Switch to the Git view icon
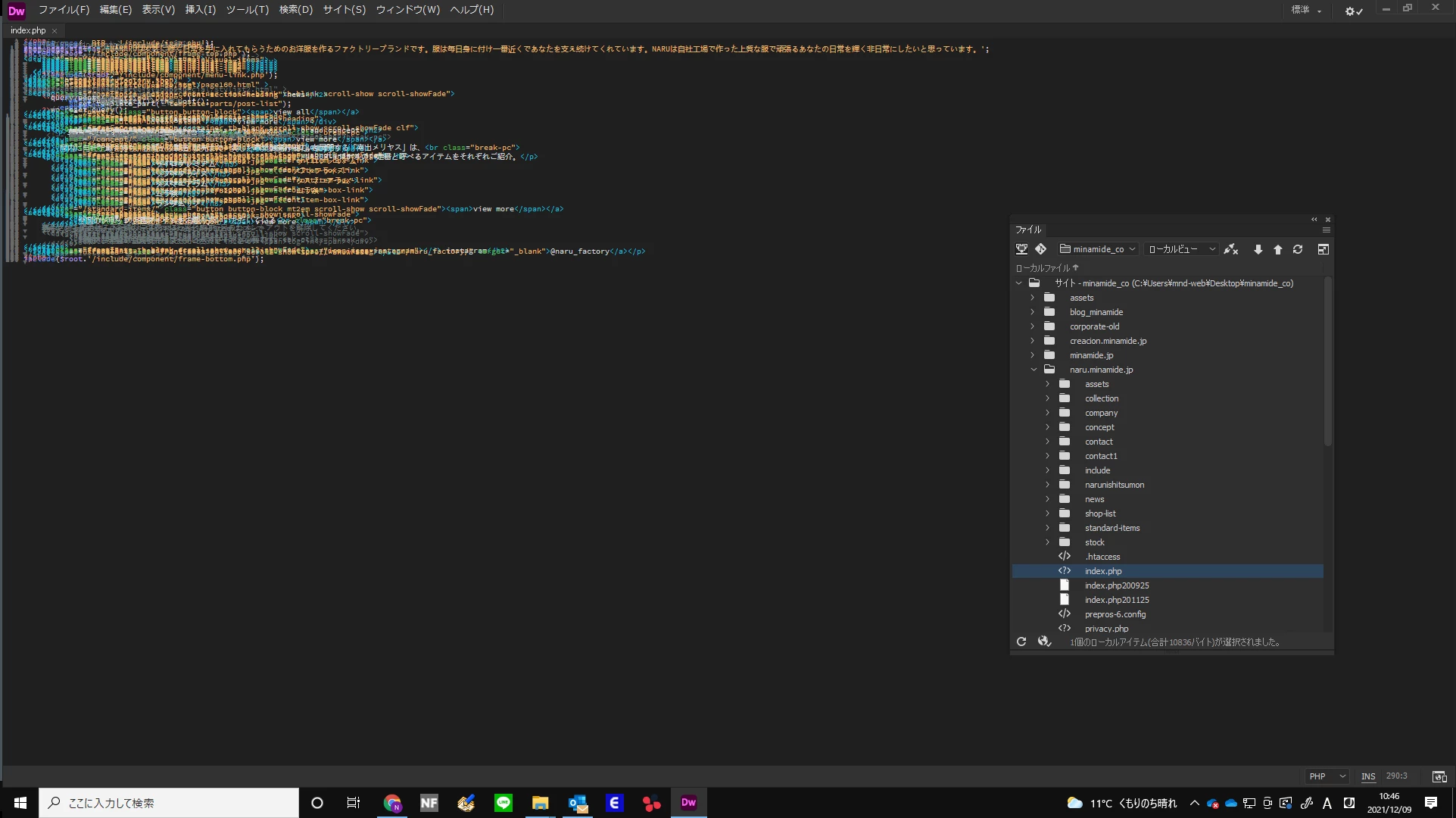The width and height of the screenshot is (1456, 818). pos(1040,249)
